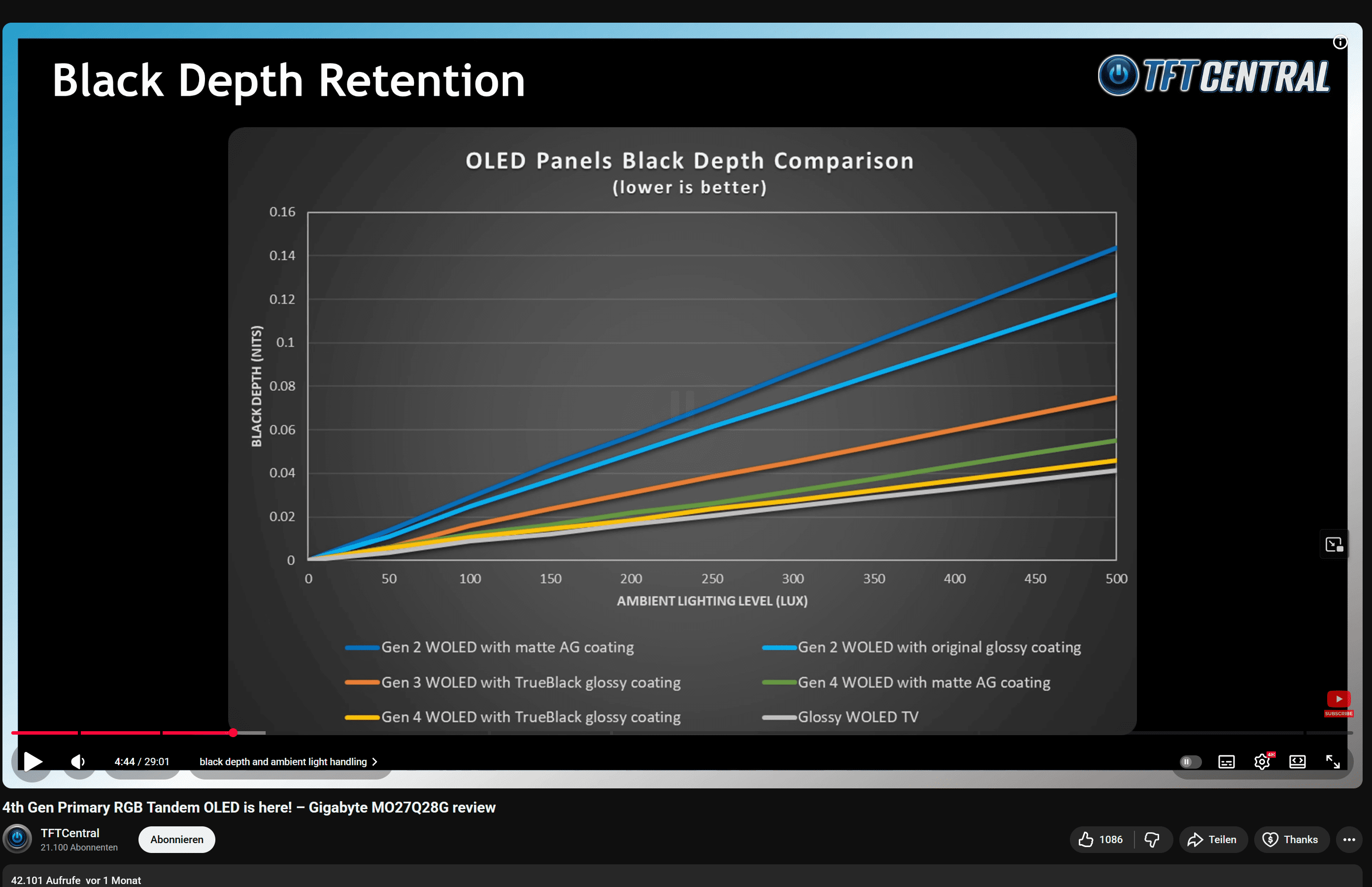Like the video with 1086 likes
This screenshot has width=1372, height=887.
1100,839
